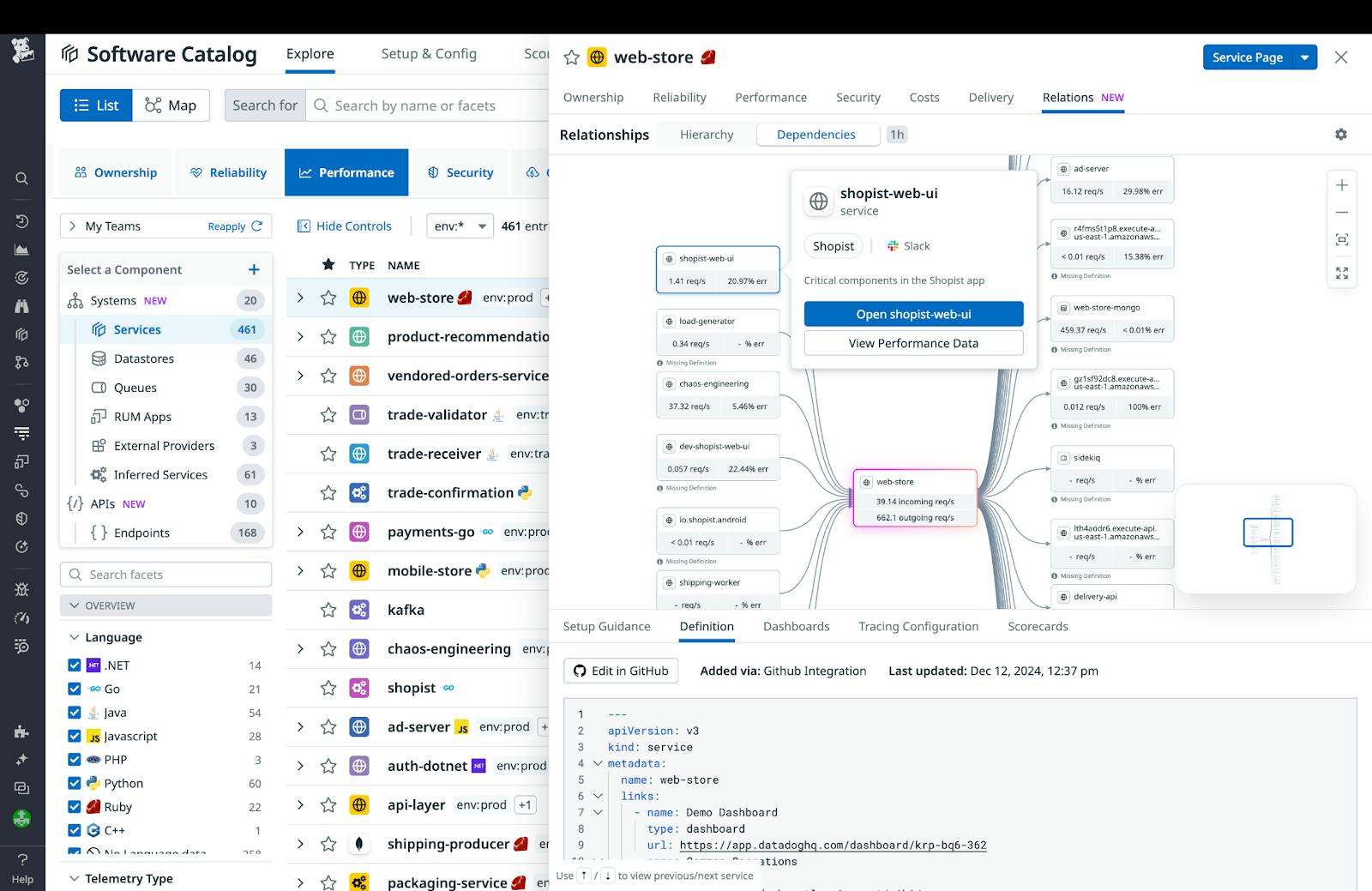Open the env:* dropdown

pos(460,226)
